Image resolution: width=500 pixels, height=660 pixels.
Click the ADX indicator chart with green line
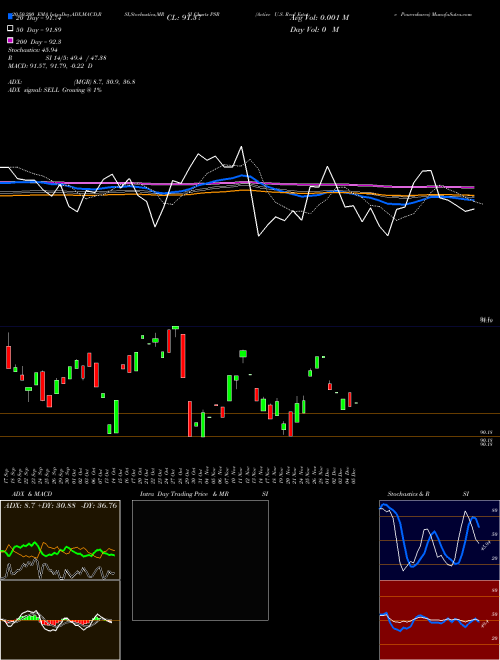click(60, 540)
